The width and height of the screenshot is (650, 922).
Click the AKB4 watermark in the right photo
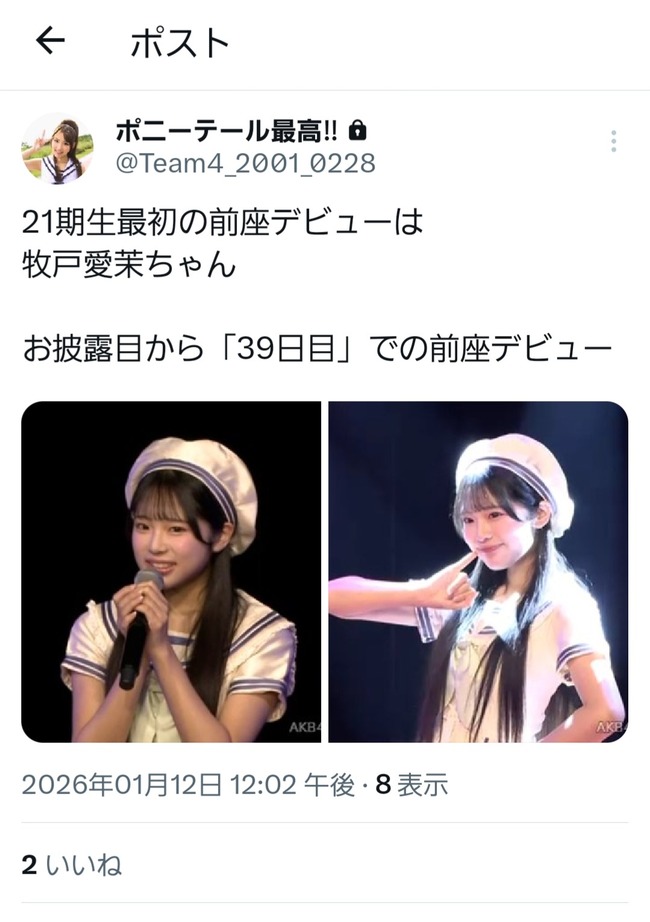click(x=612, y=727)
